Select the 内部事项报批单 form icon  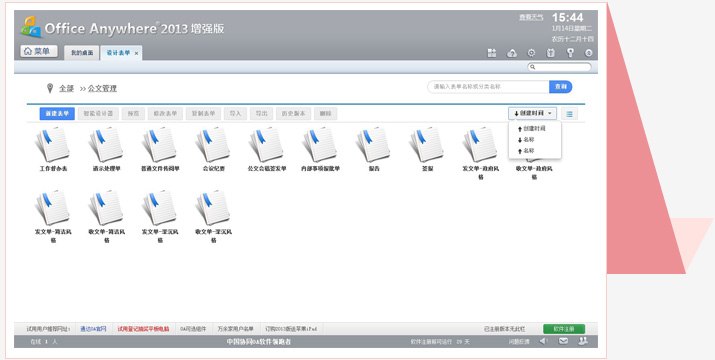320,145
